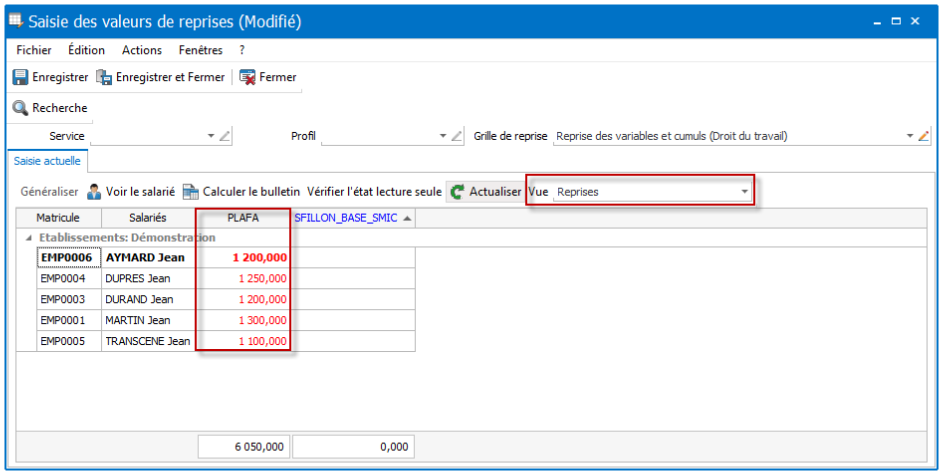The height and width of the screenshot is (475, 943).
Task: Minimize the Saisie des valeurs window
Action: pyautogui.click(x=877, y=22)
